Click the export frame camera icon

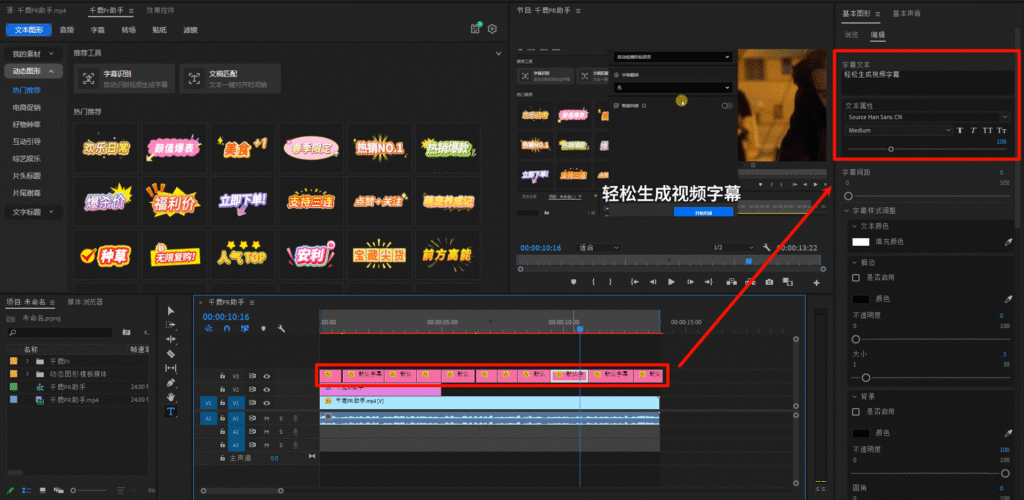[x=768, y=282]
